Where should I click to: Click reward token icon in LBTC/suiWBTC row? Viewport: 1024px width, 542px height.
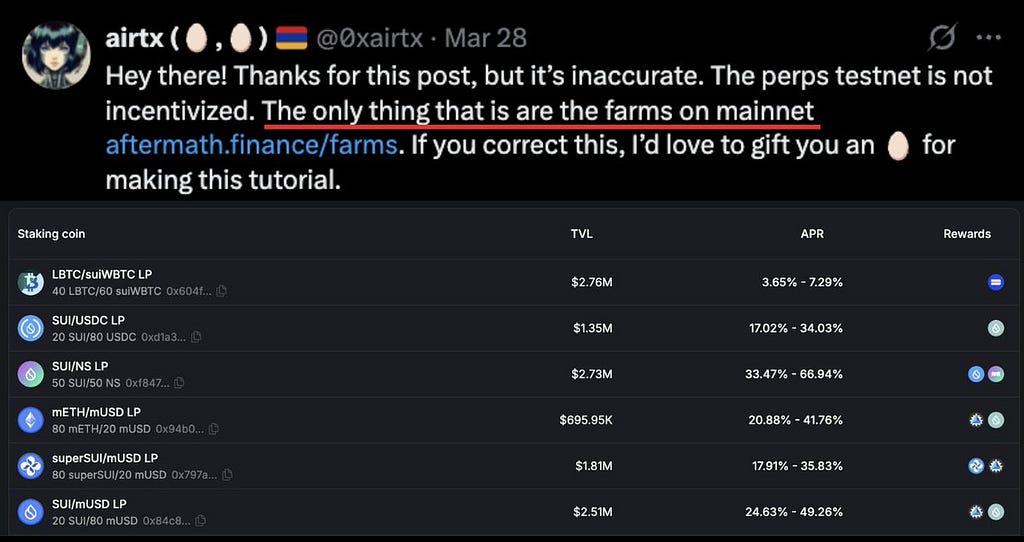click(x=996, y=282)
